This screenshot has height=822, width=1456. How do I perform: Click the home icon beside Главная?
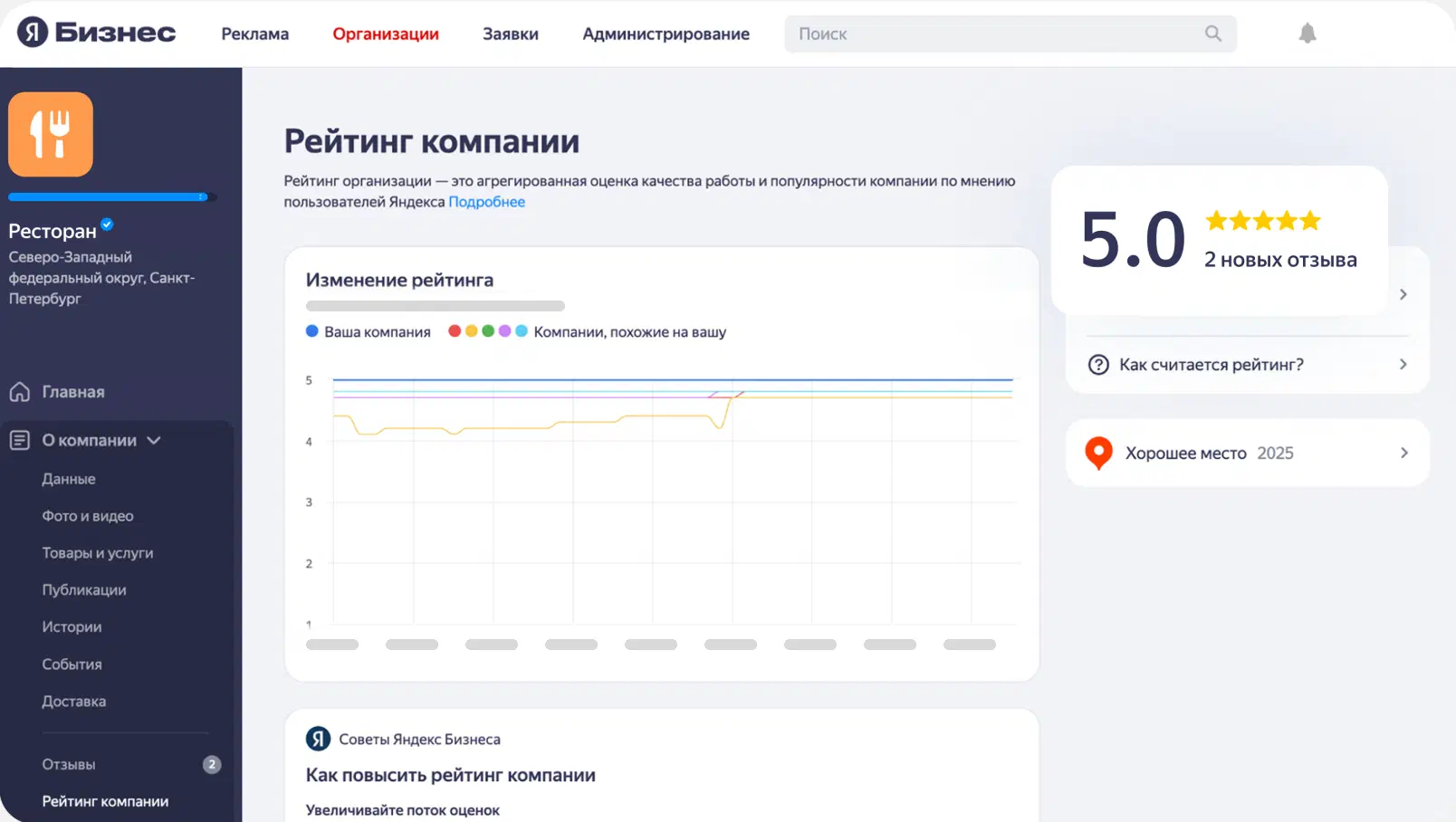click(20, 392)
